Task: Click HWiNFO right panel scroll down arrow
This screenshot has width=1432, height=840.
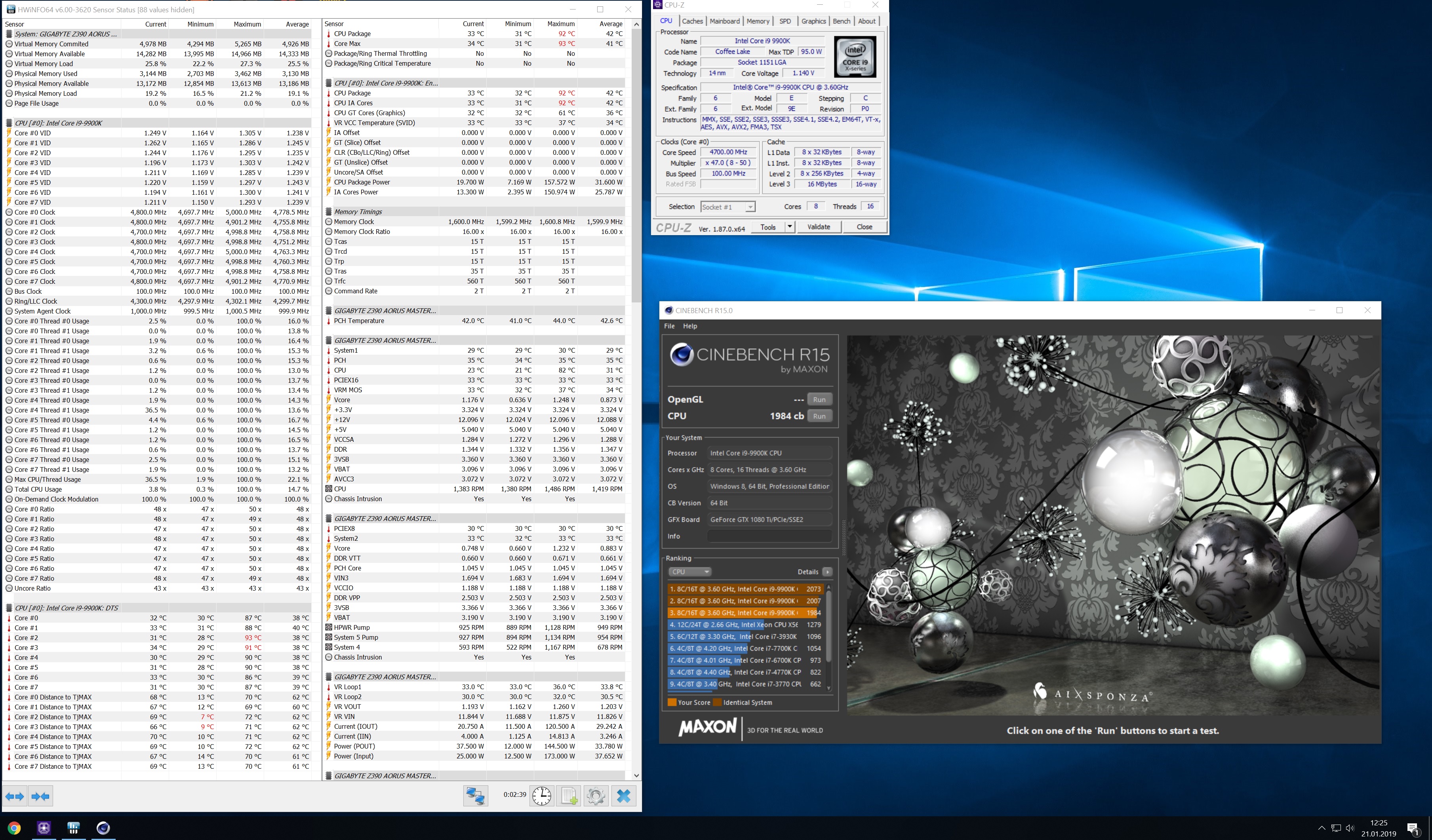Action: 636,775
